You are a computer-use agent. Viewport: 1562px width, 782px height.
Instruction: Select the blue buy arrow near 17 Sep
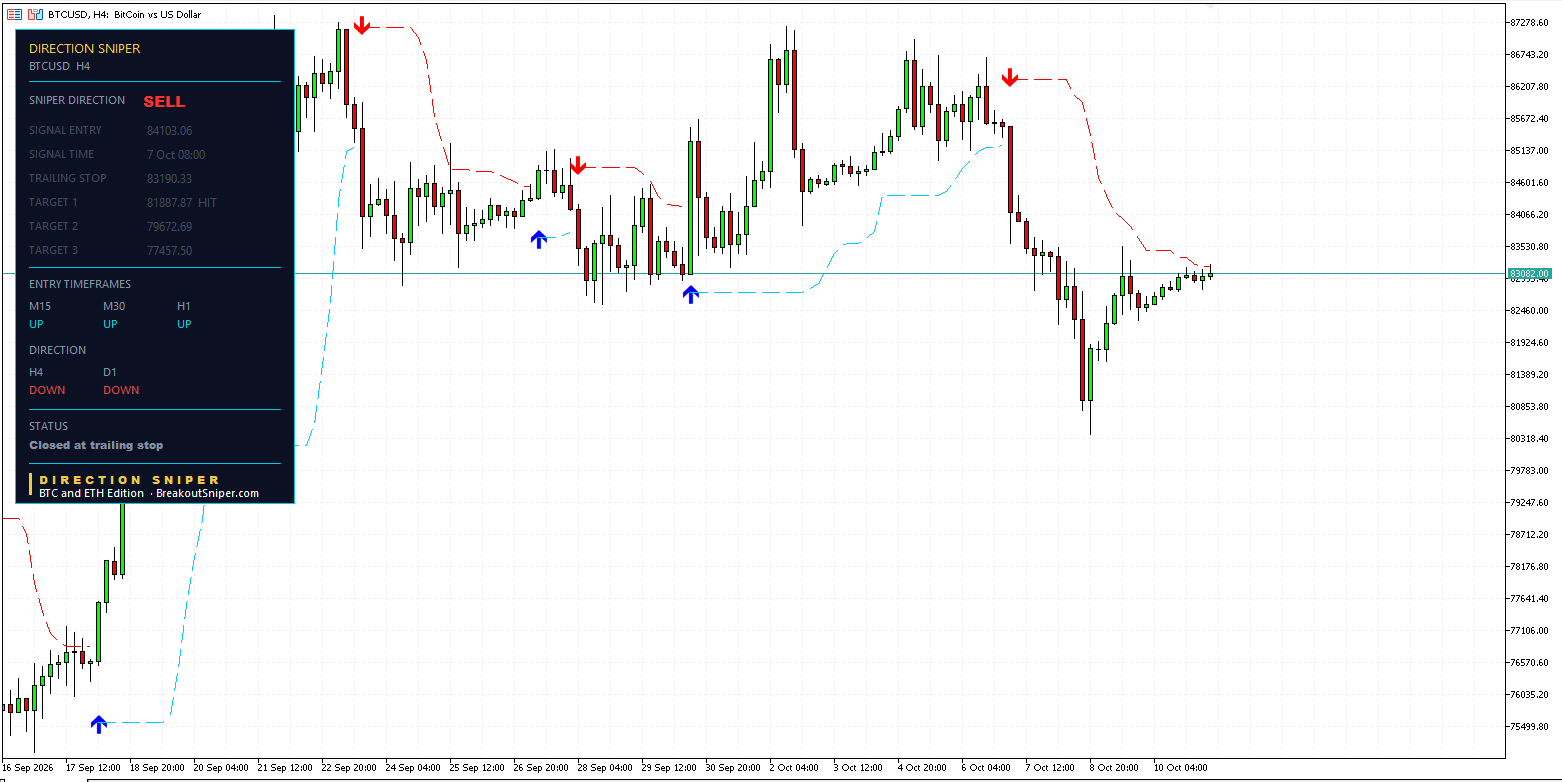[98, 723]
